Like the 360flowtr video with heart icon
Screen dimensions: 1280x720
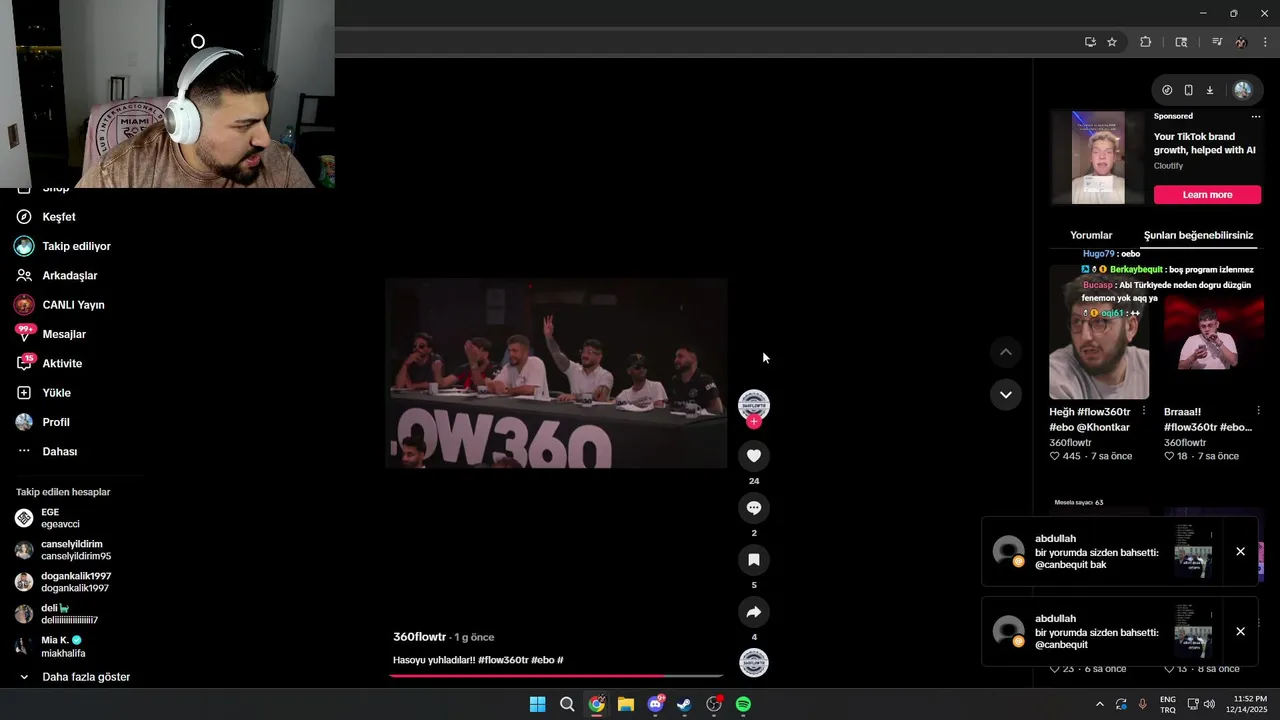coord(754,456)
